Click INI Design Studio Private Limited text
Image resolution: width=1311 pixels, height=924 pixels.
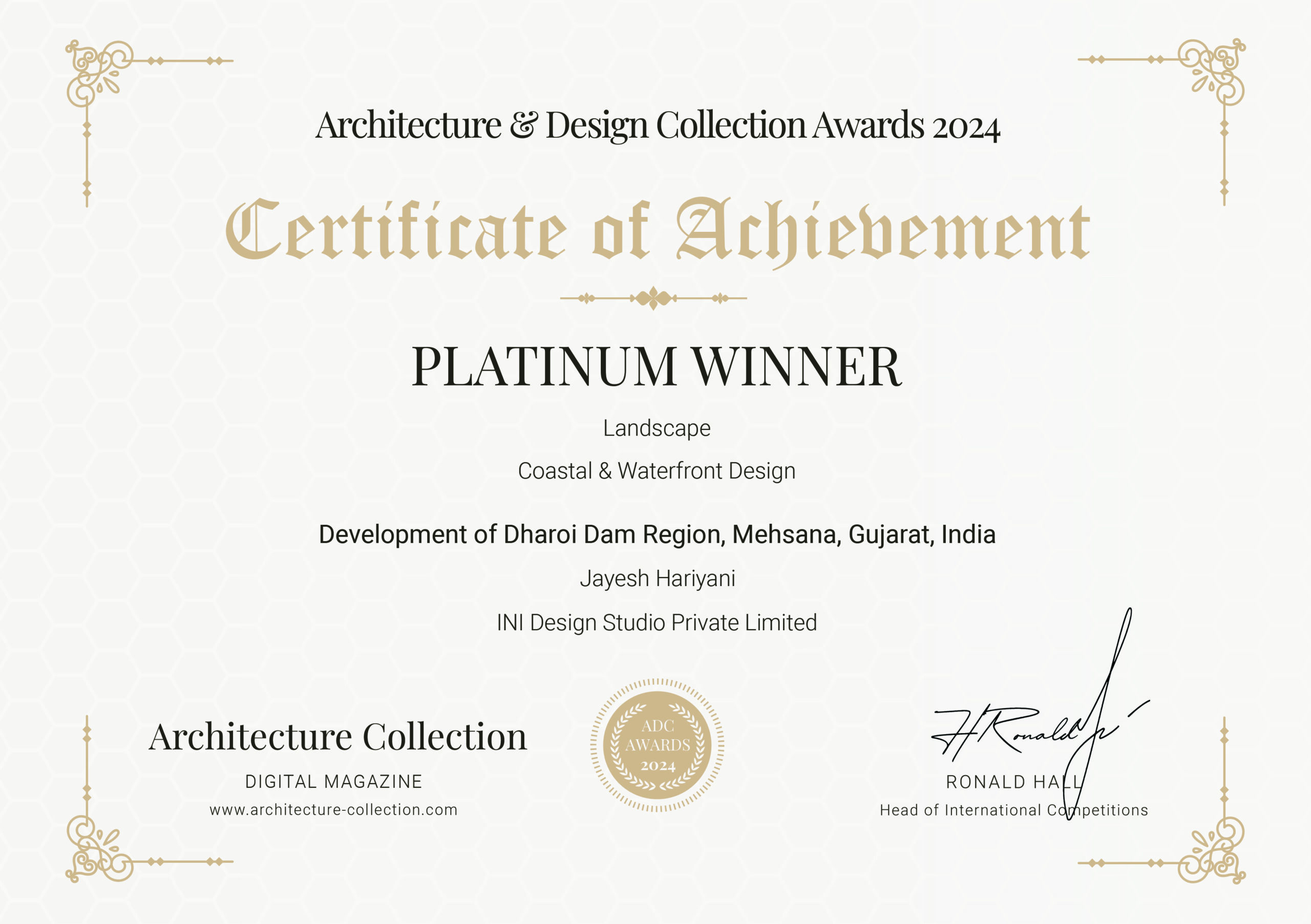[657, 622]
